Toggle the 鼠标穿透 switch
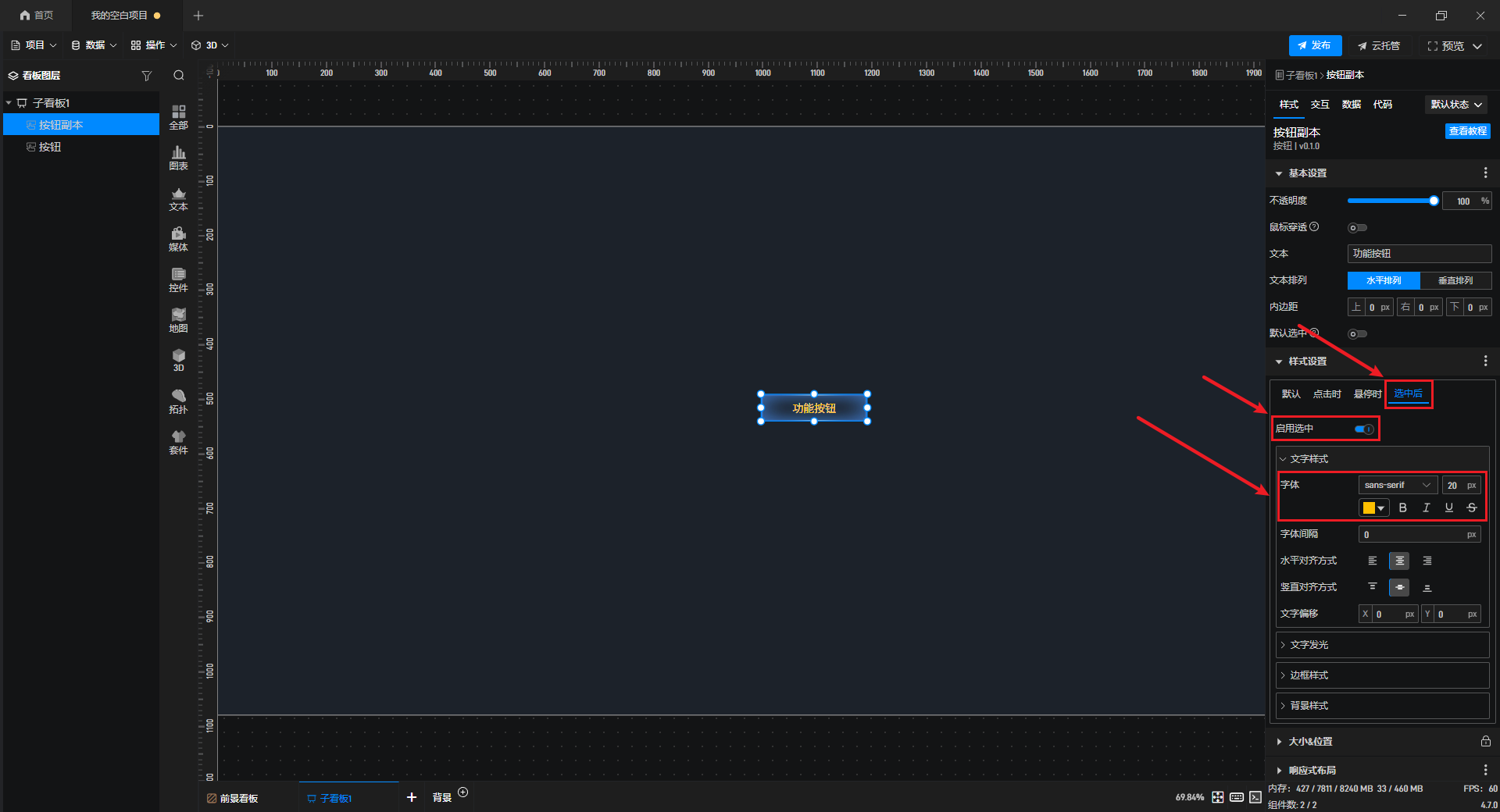The image size is (1500, 812). 1357,228
